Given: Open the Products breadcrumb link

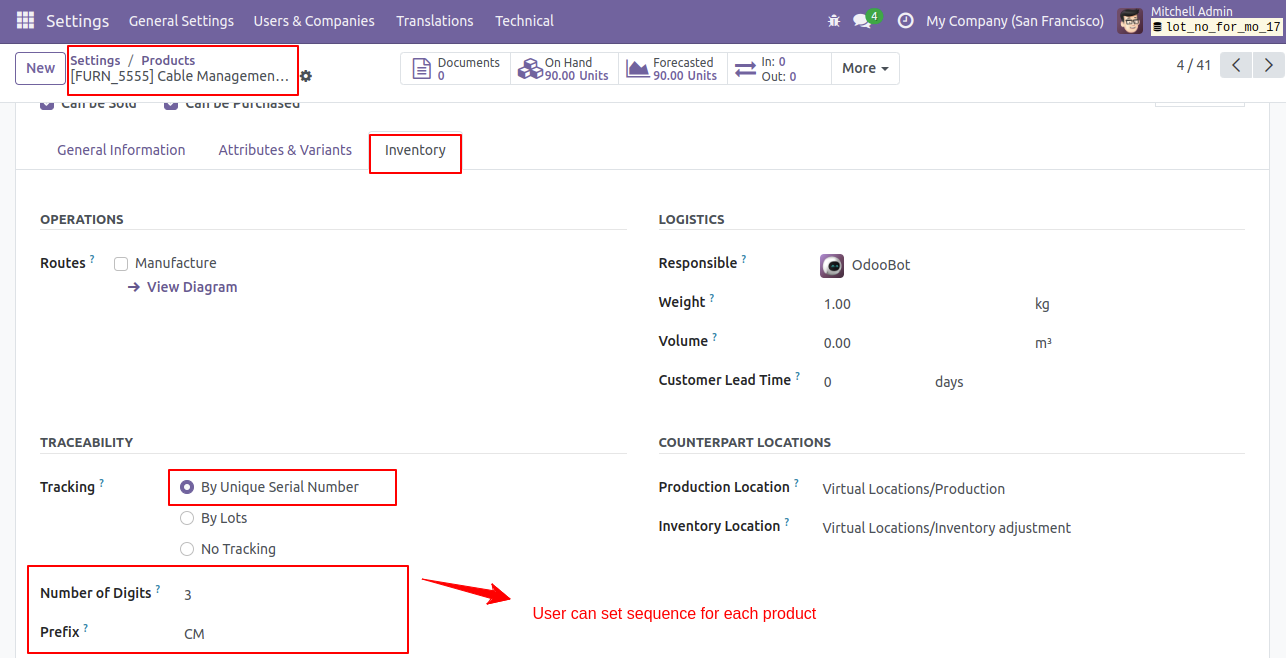Looking at the screenshot, I should pyautogui.click(x=168, y=61).
